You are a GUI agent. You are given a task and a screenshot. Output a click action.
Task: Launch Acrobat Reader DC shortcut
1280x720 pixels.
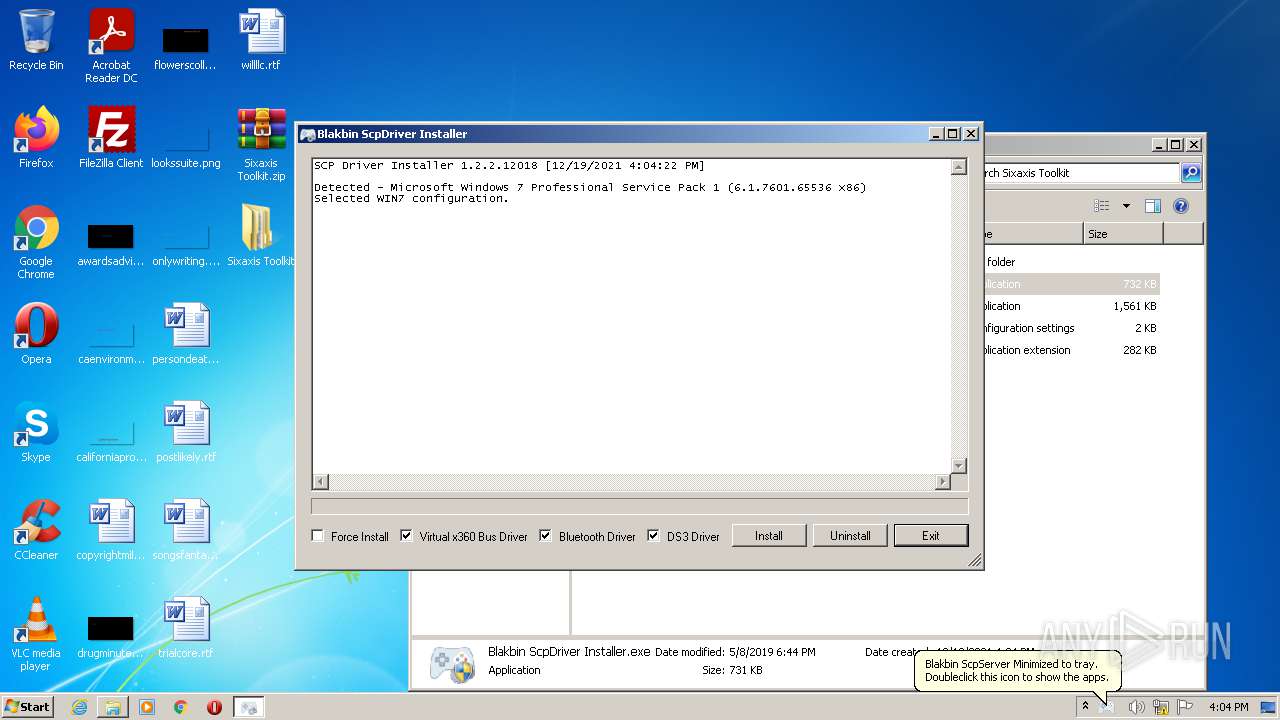click(111, 45)
